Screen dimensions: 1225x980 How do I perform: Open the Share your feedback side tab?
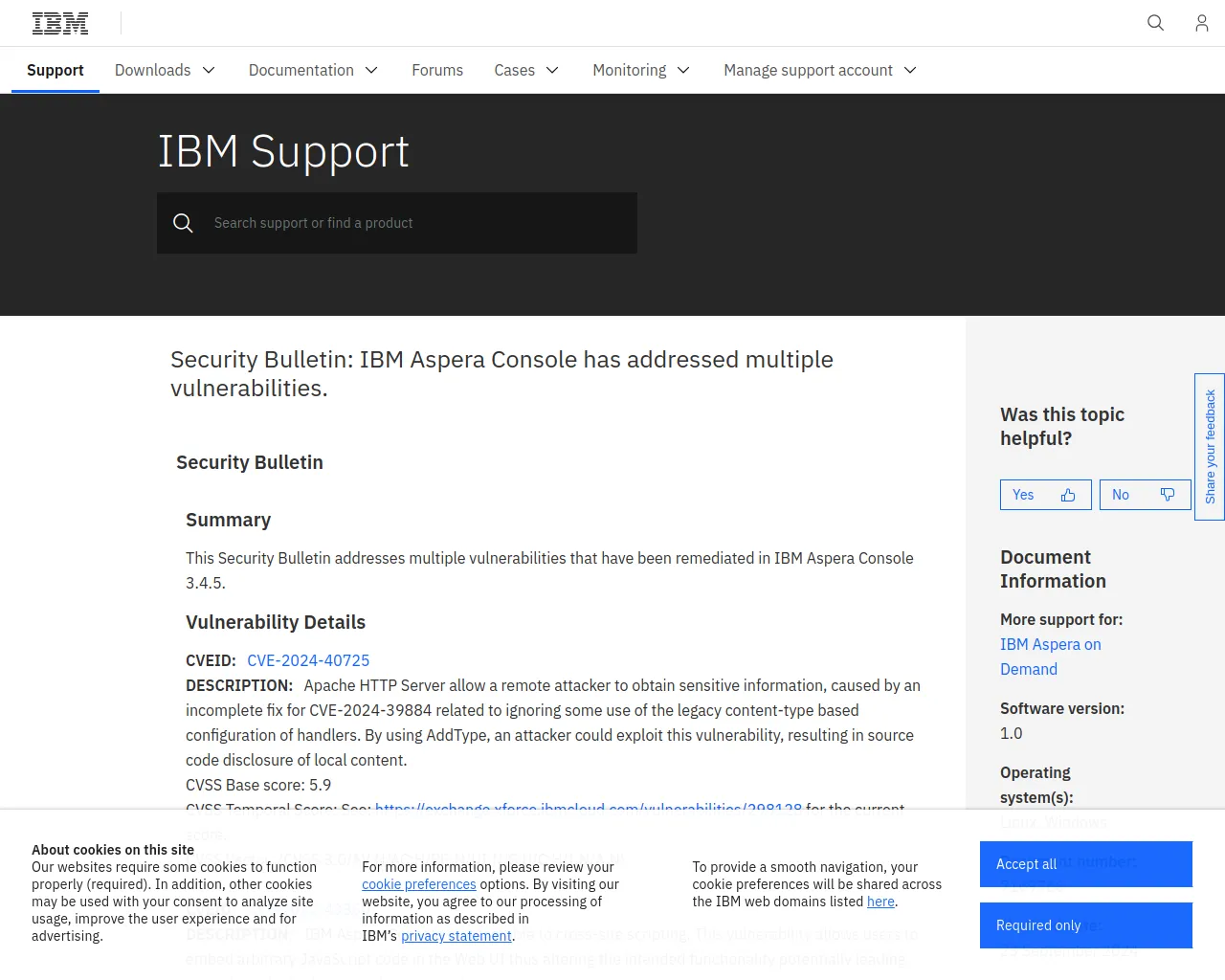pos(1210,447)
